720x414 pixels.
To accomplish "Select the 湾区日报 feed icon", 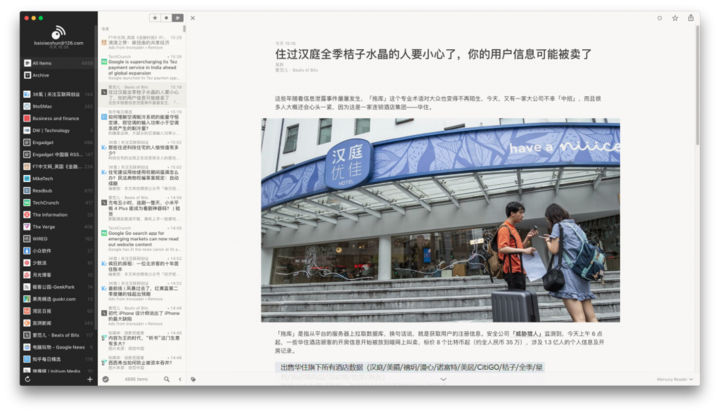I will 27,311.
